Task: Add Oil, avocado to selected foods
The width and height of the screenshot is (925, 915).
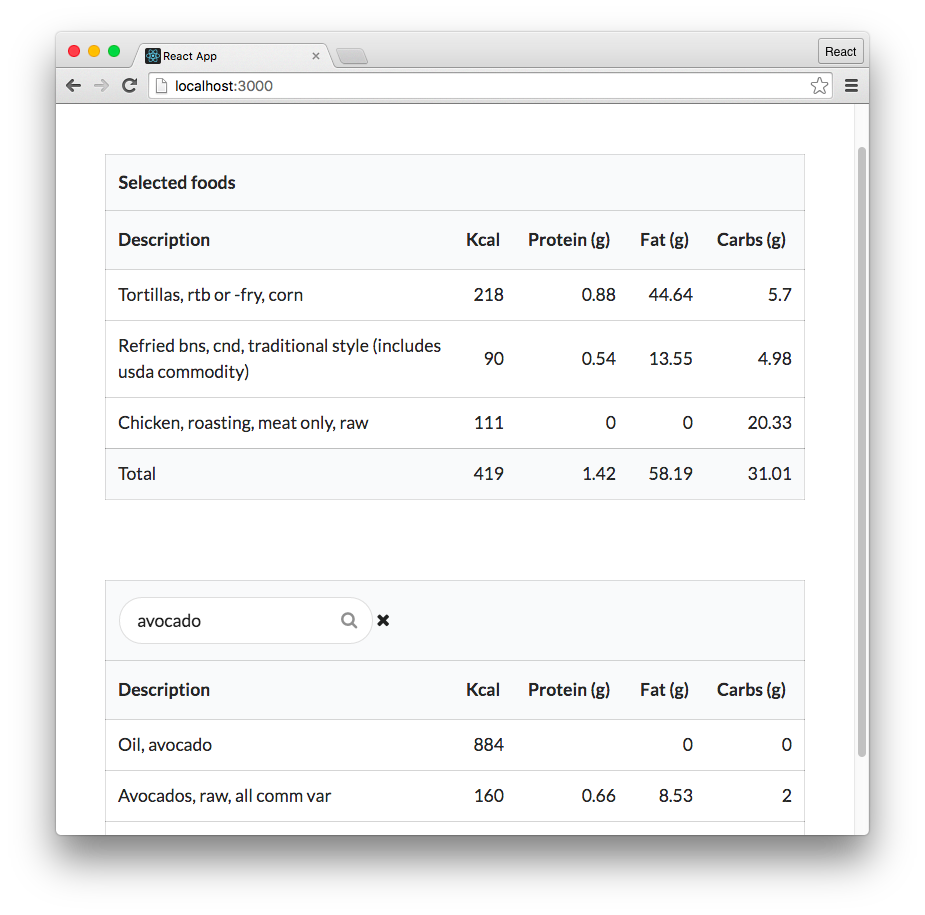Action: [x=455, y=745]
